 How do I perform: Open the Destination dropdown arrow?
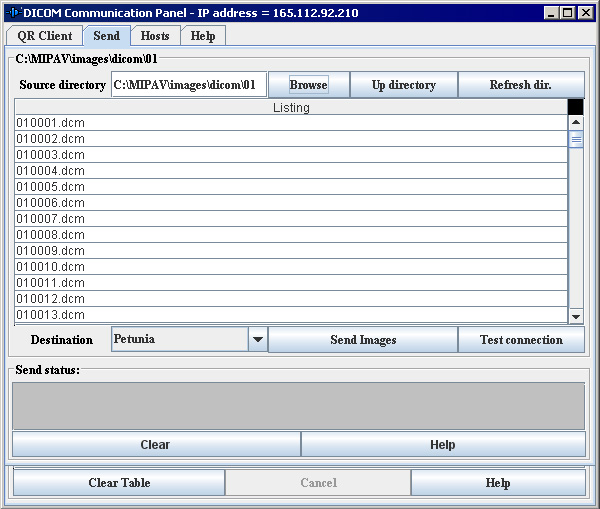(258, 340)
